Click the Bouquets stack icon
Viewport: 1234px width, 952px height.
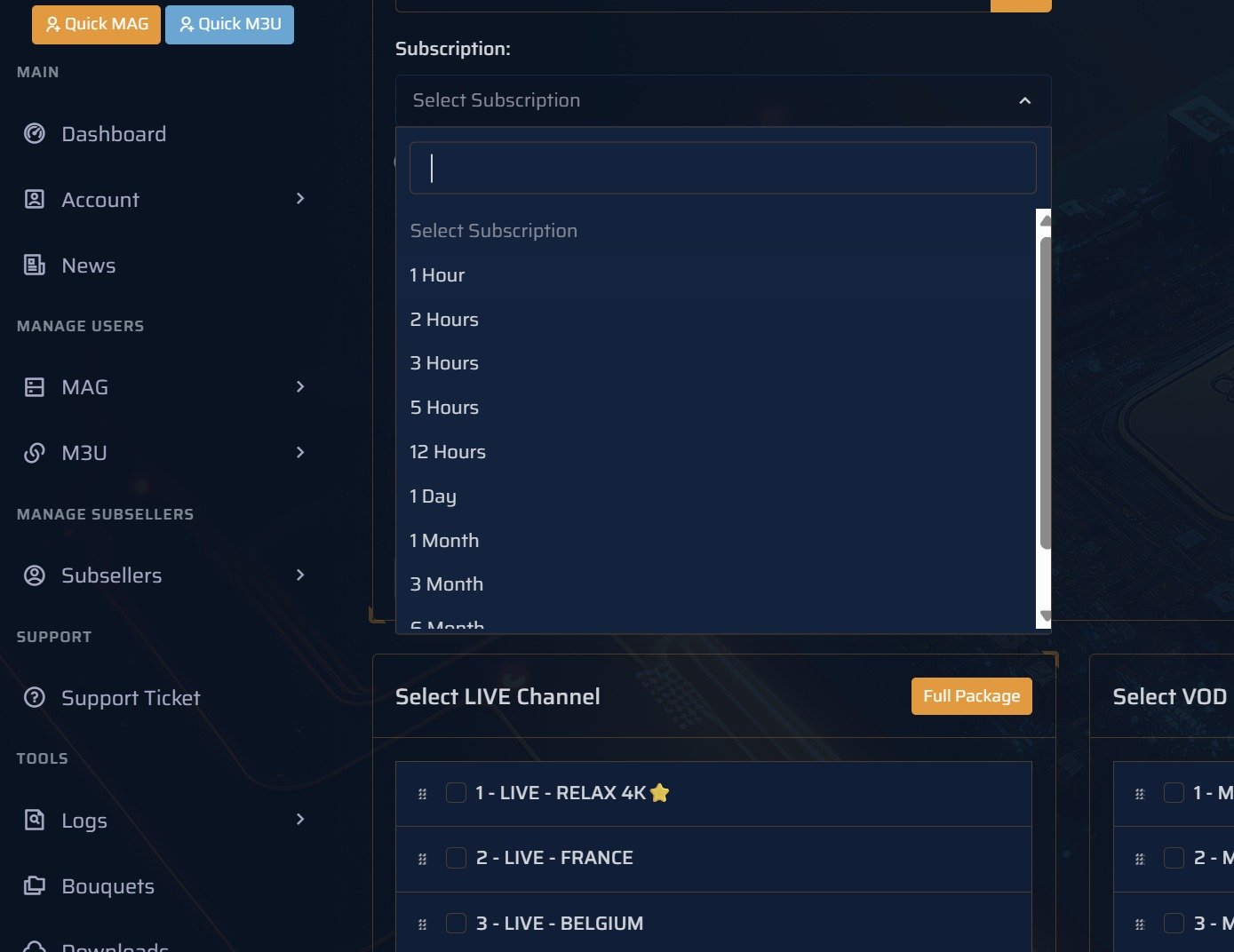(x=35, y=885)
